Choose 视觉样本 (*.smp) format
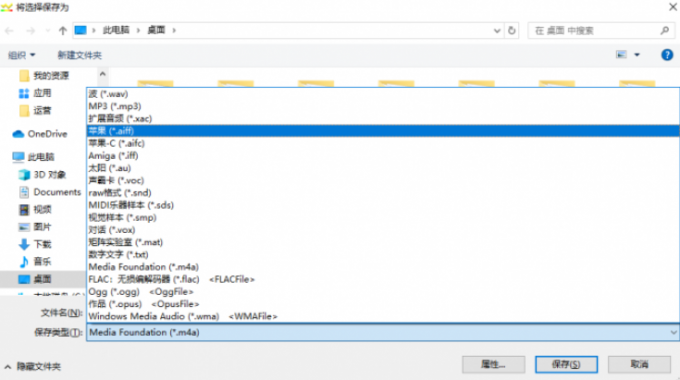The image size is (680, 380). pos(383,217)
